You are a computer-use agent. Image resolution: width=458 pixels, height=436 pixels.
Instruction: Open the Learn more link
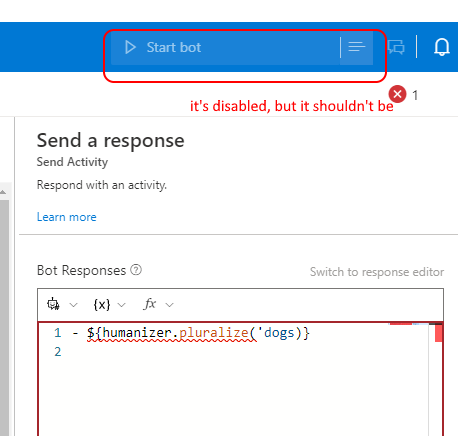(67, 217)
